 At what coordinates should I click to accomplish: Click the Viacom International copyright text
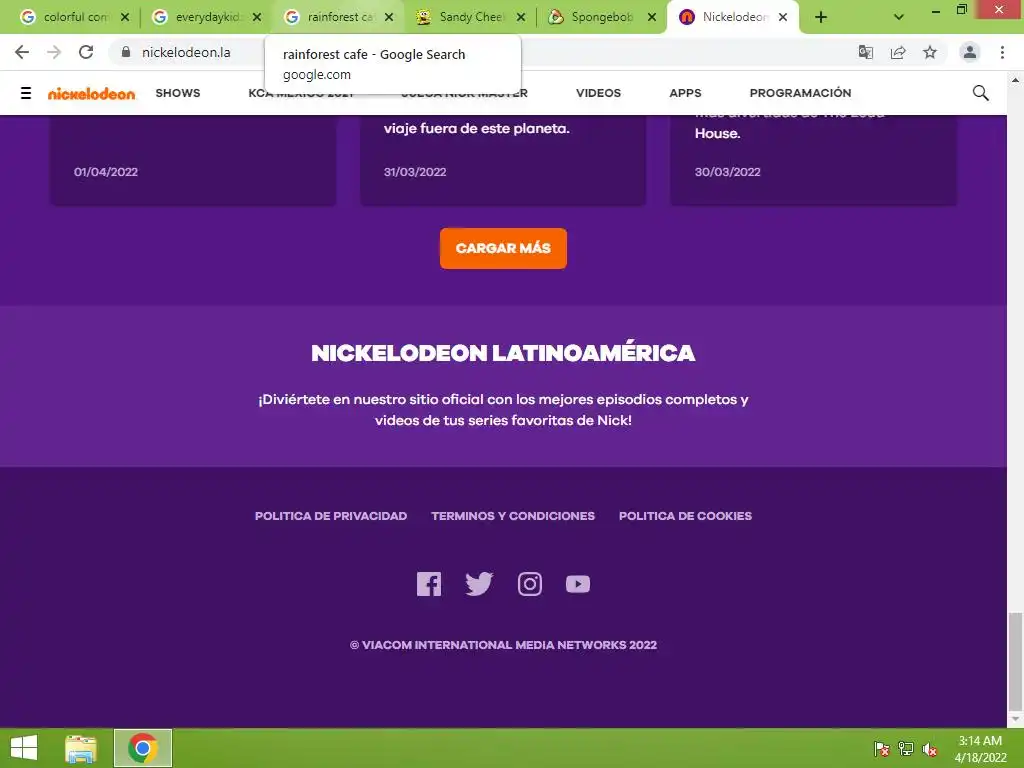click(503, 645)
